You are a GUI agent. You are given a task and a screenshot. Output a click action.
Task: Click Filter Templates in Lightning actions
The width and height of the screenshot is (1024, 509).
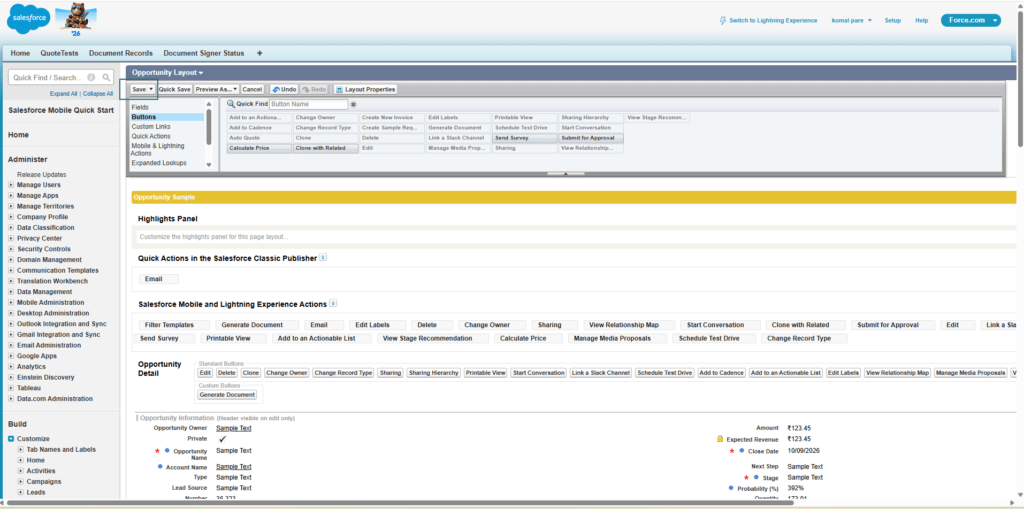click(175, 325)
